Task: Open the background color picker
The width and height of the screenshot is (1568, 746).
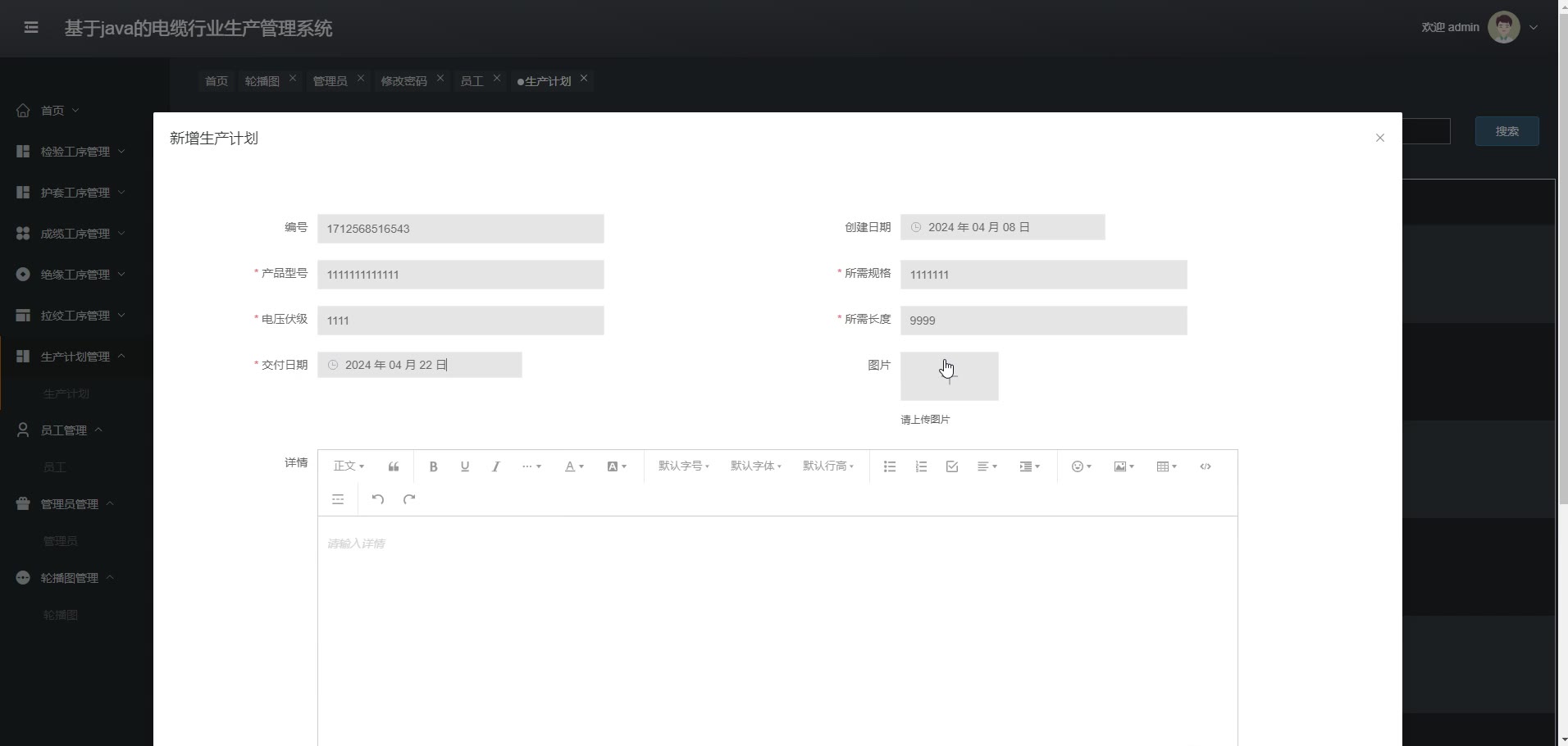Action: coord(617,466)
